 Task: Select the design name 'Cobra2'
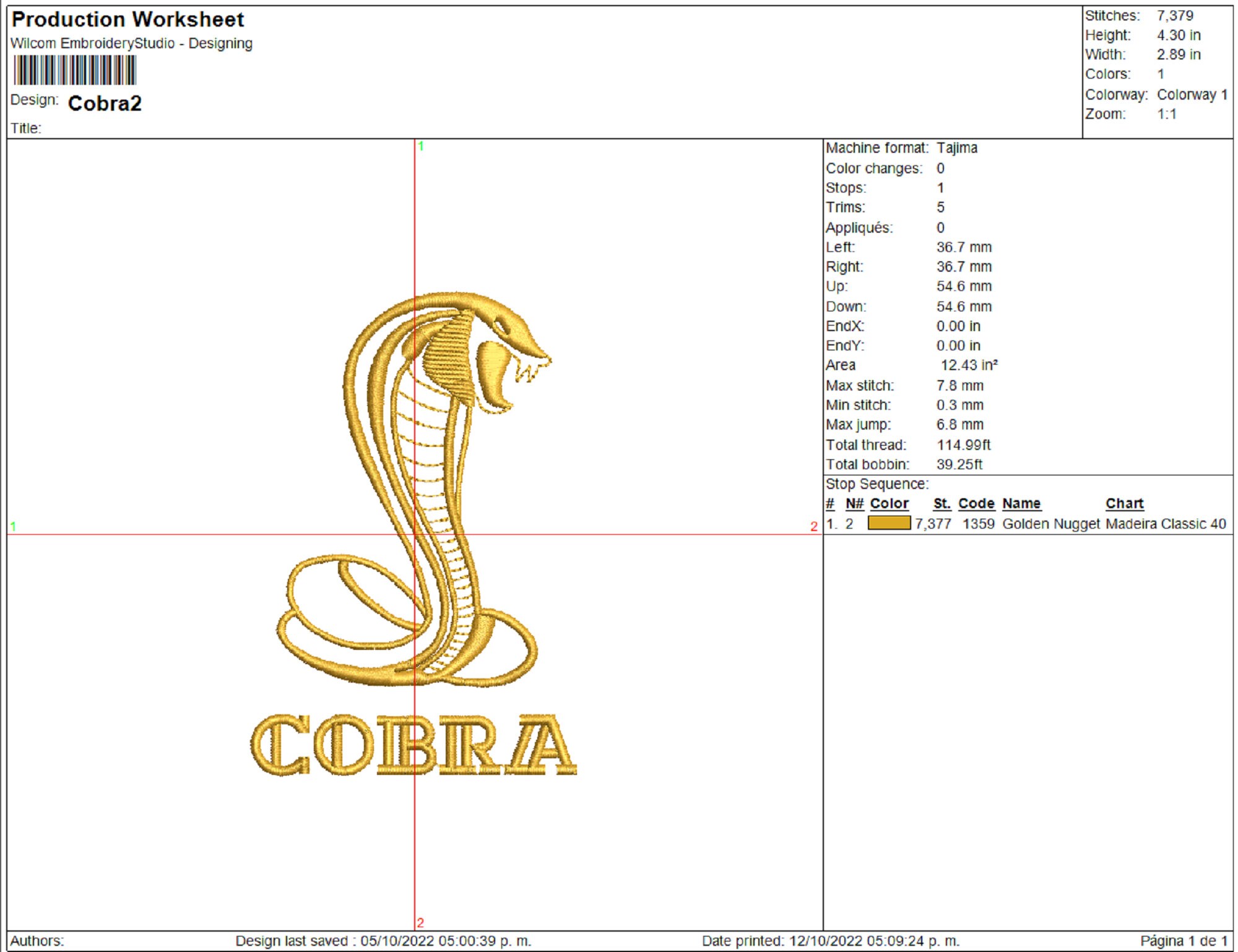coord(105,103)
